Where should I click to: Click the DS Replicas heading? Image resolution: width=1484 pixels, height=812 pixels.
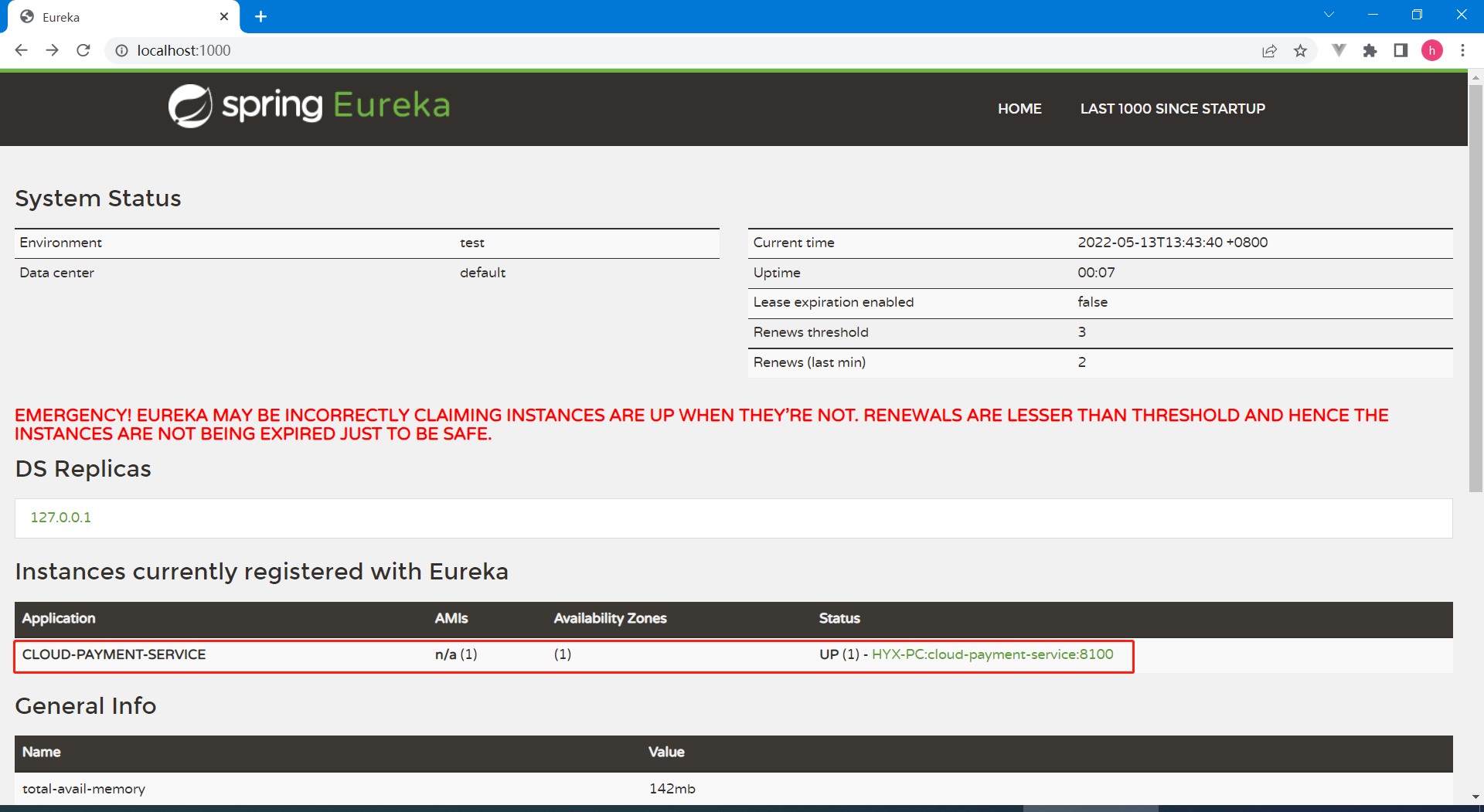83,469
